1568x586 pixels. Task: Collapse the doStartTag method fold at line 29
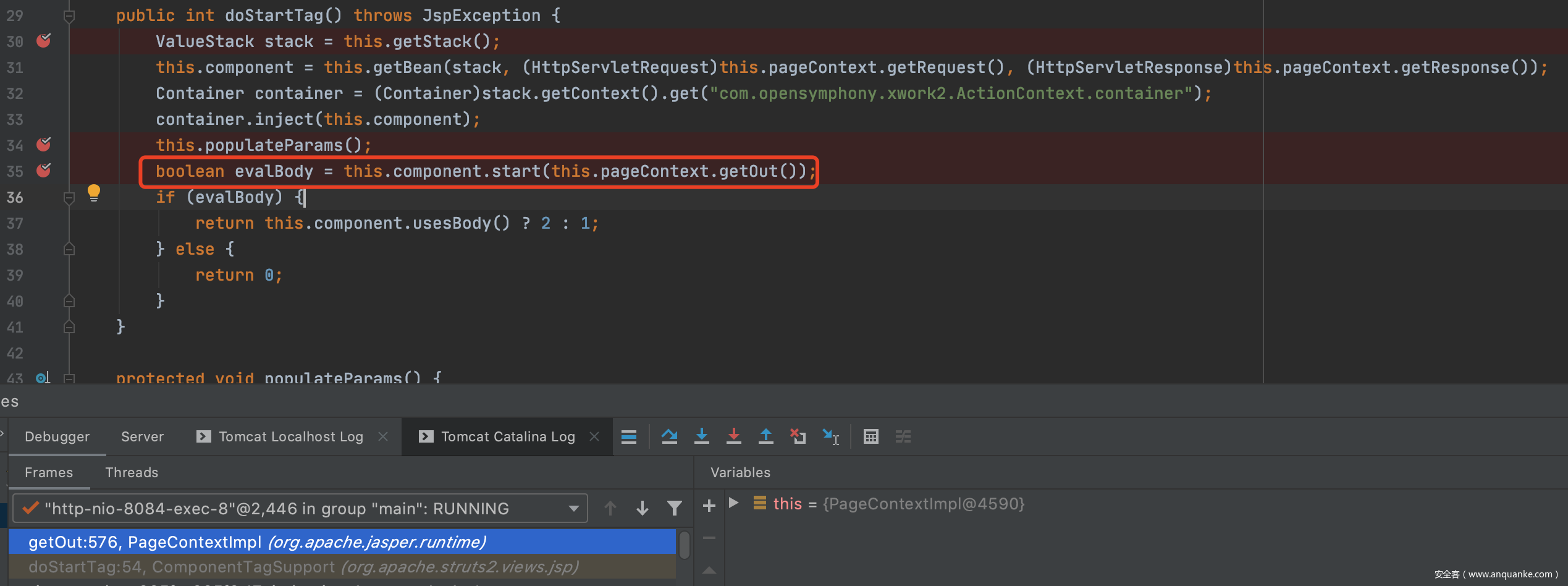[x=69, y=16]
